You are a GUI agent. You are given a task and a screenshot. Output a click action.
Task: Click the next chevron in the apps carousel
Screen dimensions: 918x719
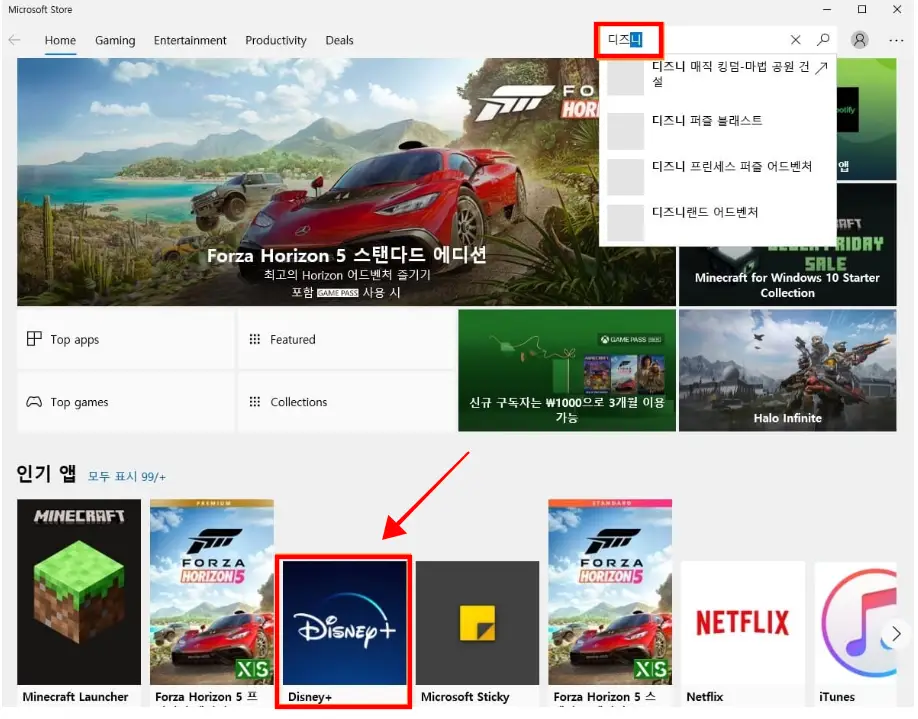point(896,633)
